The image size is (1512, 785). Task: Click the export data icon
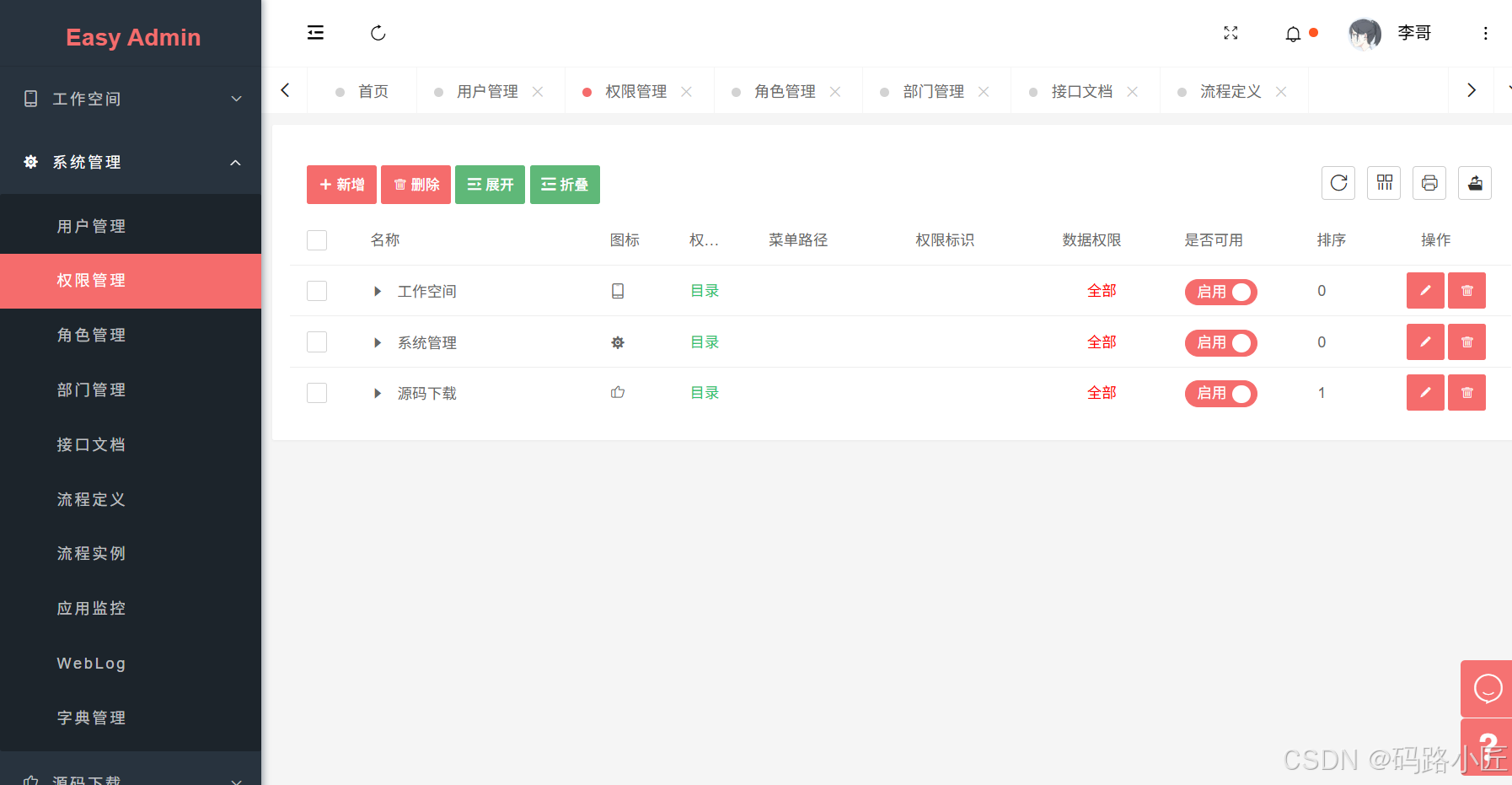pos(1475,183)
